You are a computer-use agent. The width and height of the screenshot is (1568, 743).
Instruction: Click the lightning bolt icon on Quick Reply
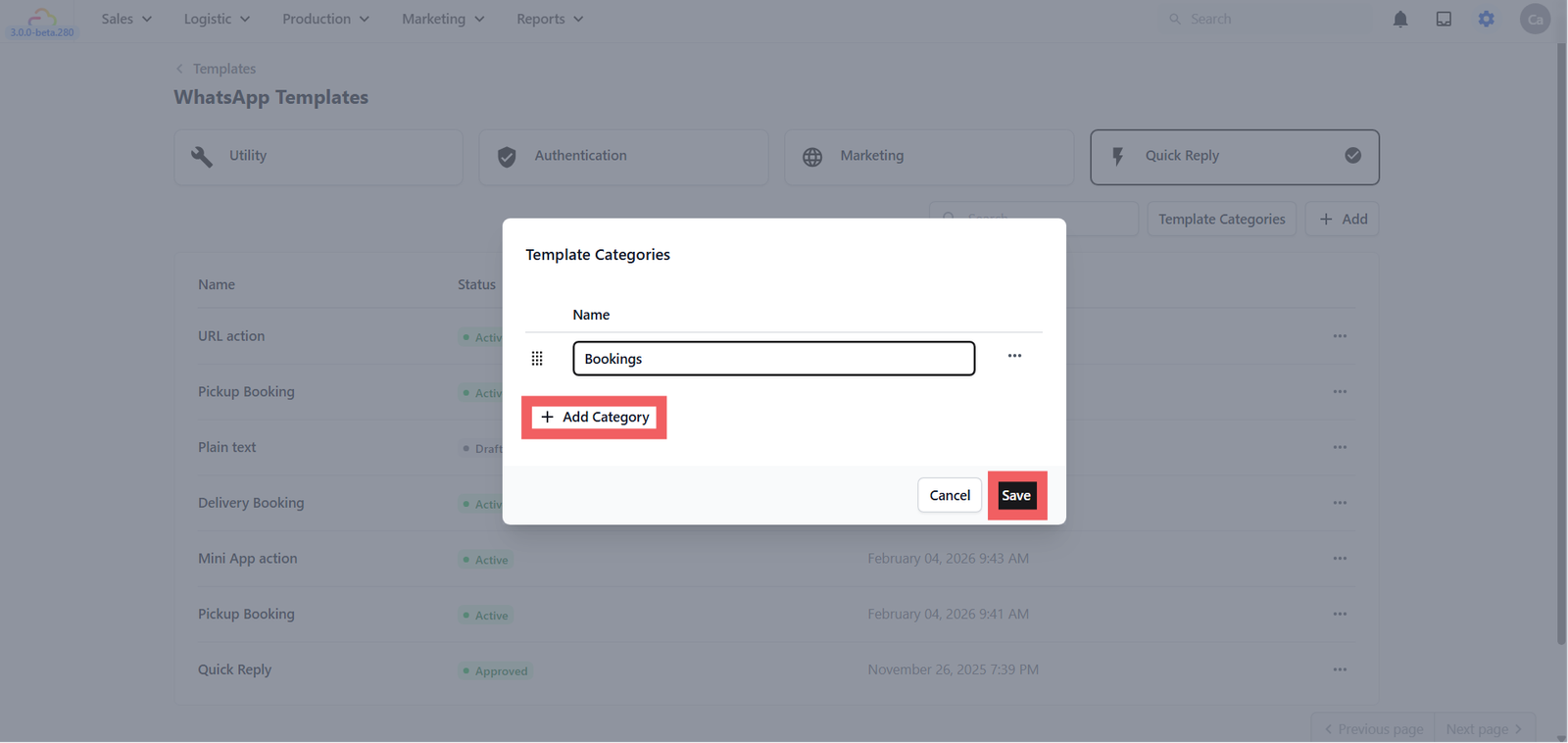point(1117,157)
